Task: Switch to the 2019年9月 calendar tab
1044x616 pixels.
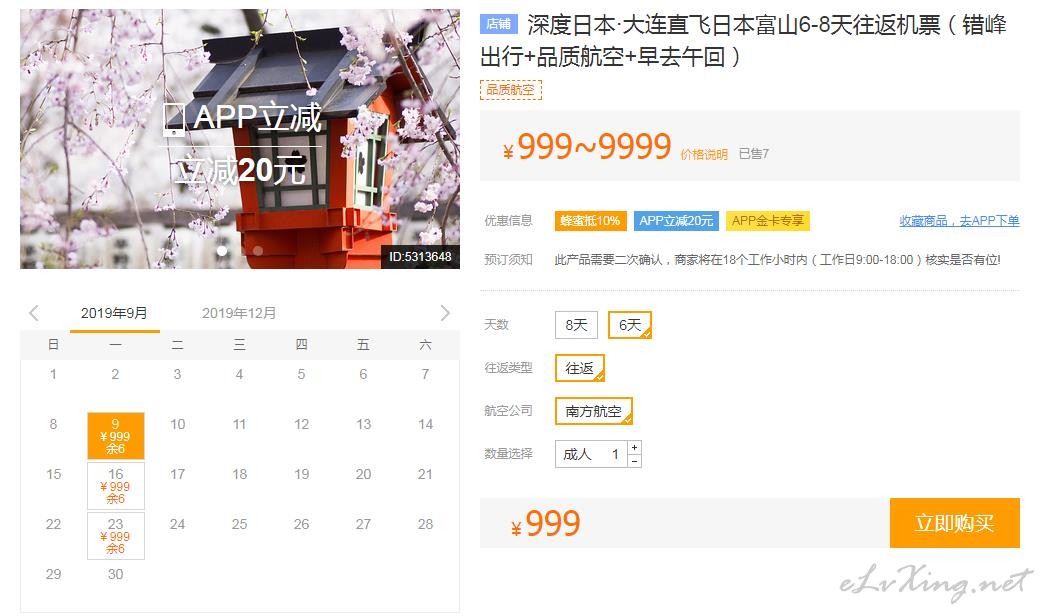Action: [x=115, y=313]
